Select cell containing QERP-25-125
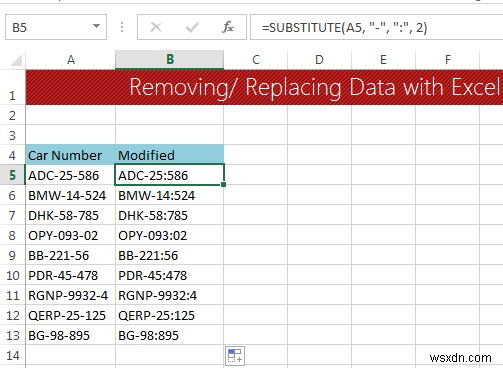The image size is (503, 368). pos(71,315)
